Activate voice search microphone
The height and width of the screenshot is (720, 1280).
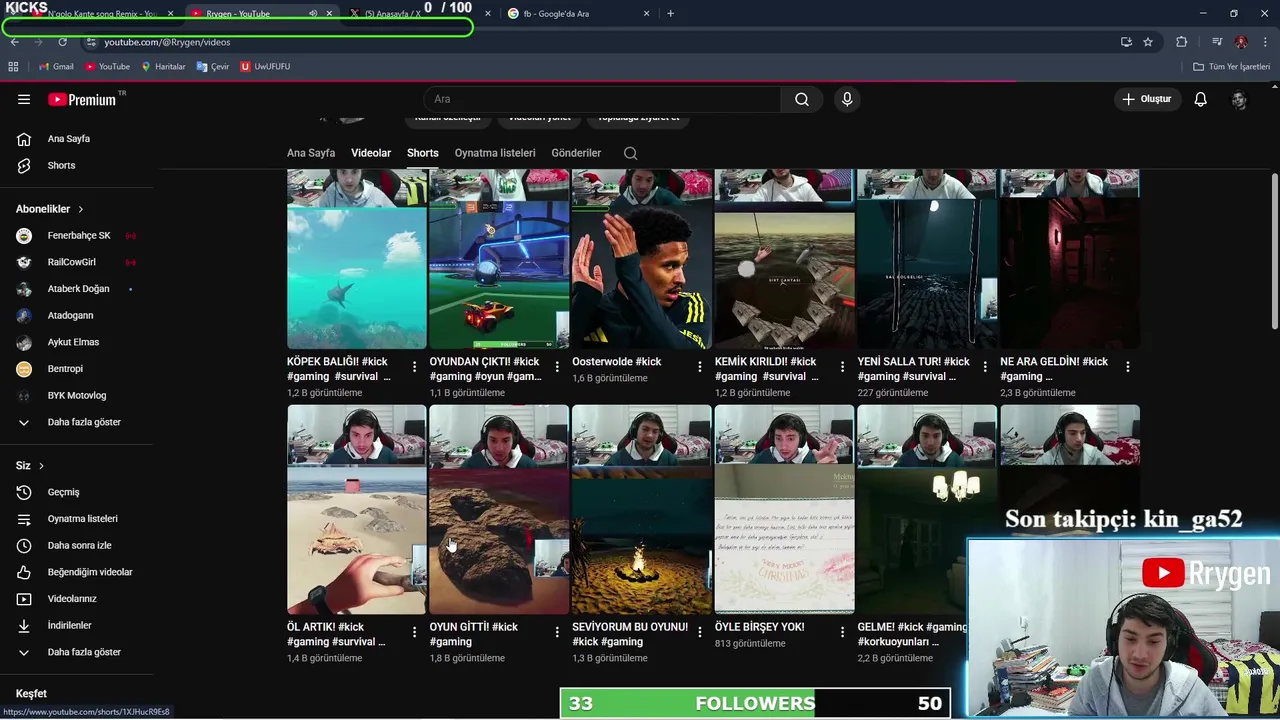tap(847, 99)
